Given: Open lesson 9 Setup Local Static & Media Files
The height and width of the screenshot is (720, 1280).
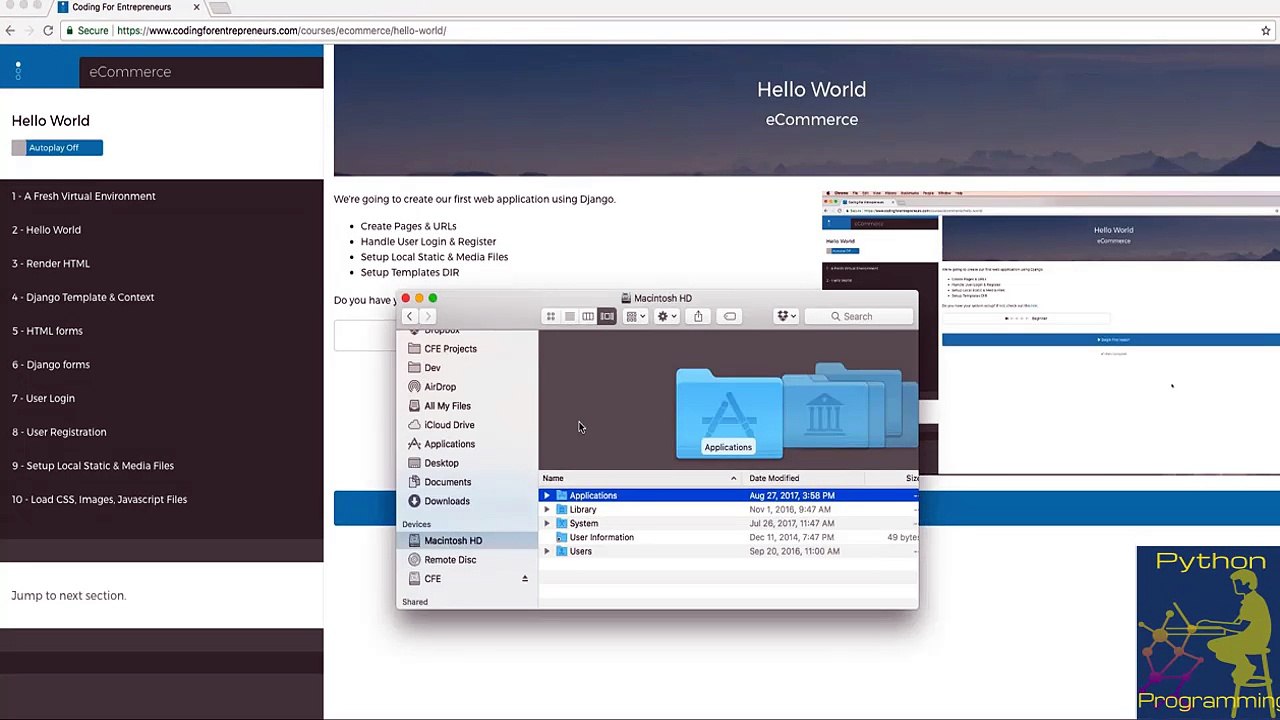Looking at the screenshot, I should [x=93, y=466].
